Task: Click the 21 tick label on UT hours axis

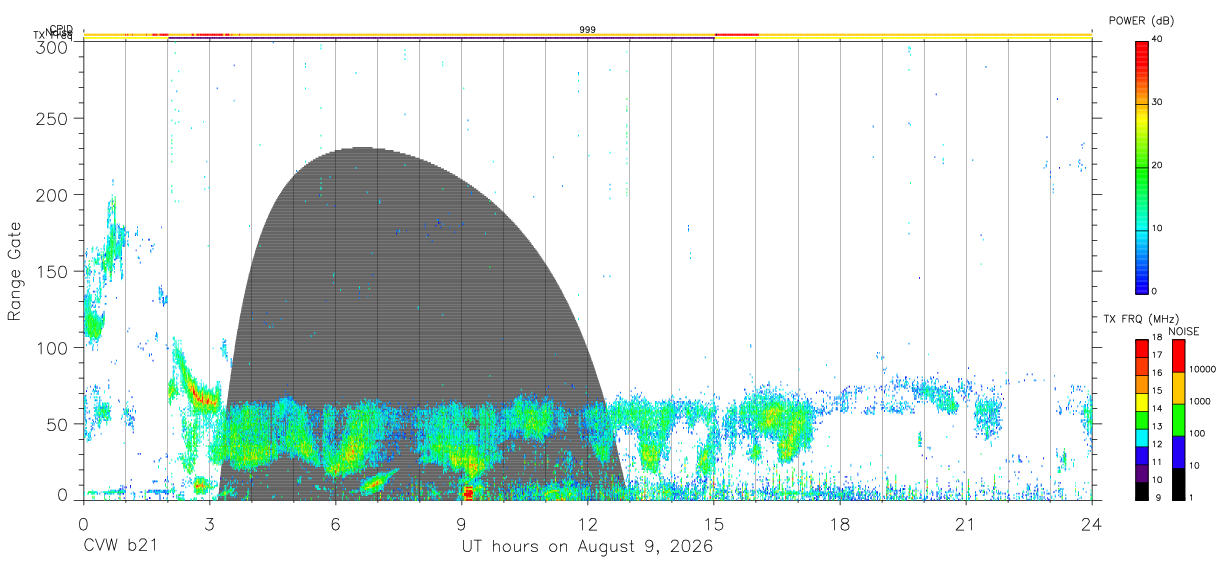Action: tap(966, 524)
